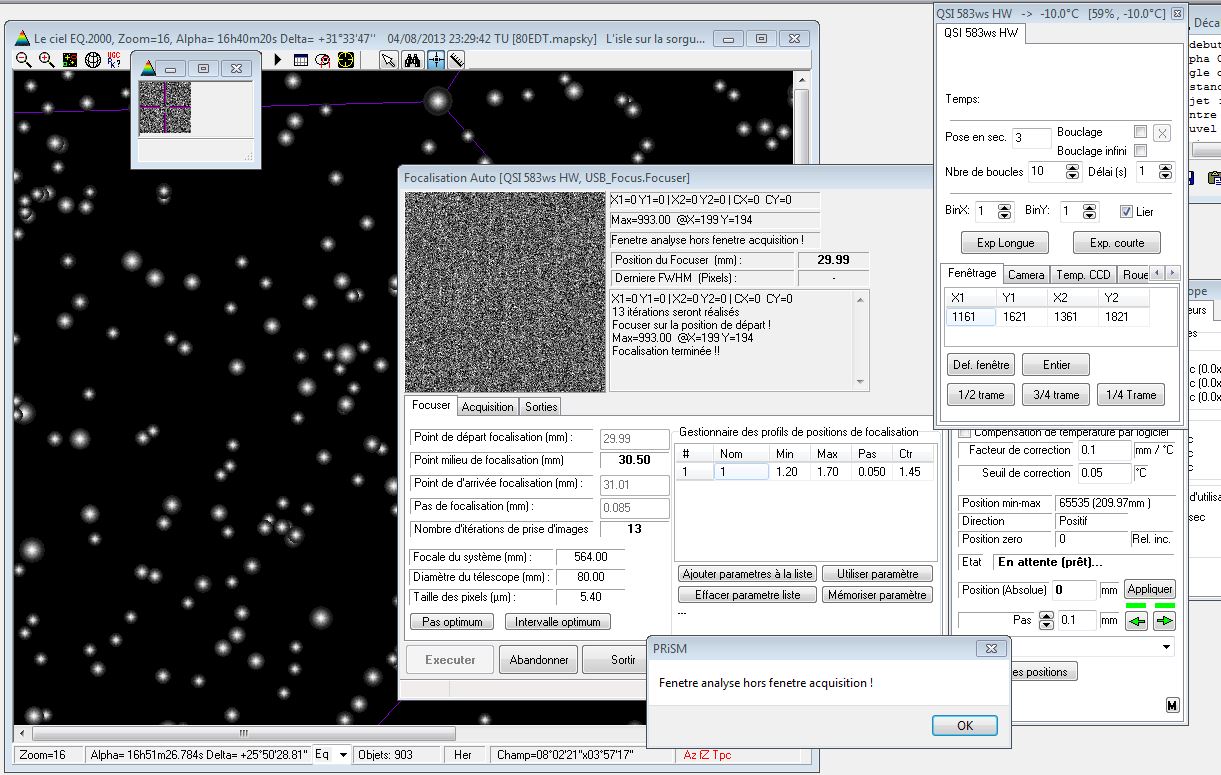
Task: Uncheck the Lier binning checkbox
Action: tap(1127, 212)
